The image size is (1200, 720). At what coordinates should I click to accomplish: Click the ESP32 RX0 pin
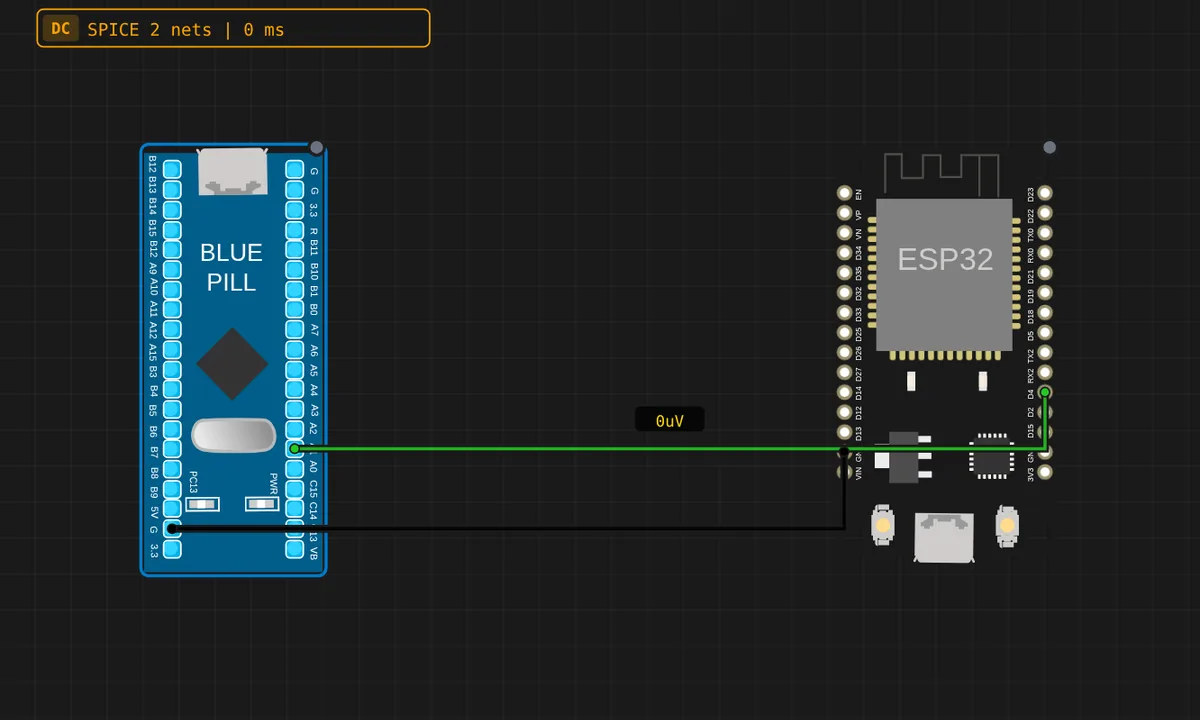[1045, 252]
